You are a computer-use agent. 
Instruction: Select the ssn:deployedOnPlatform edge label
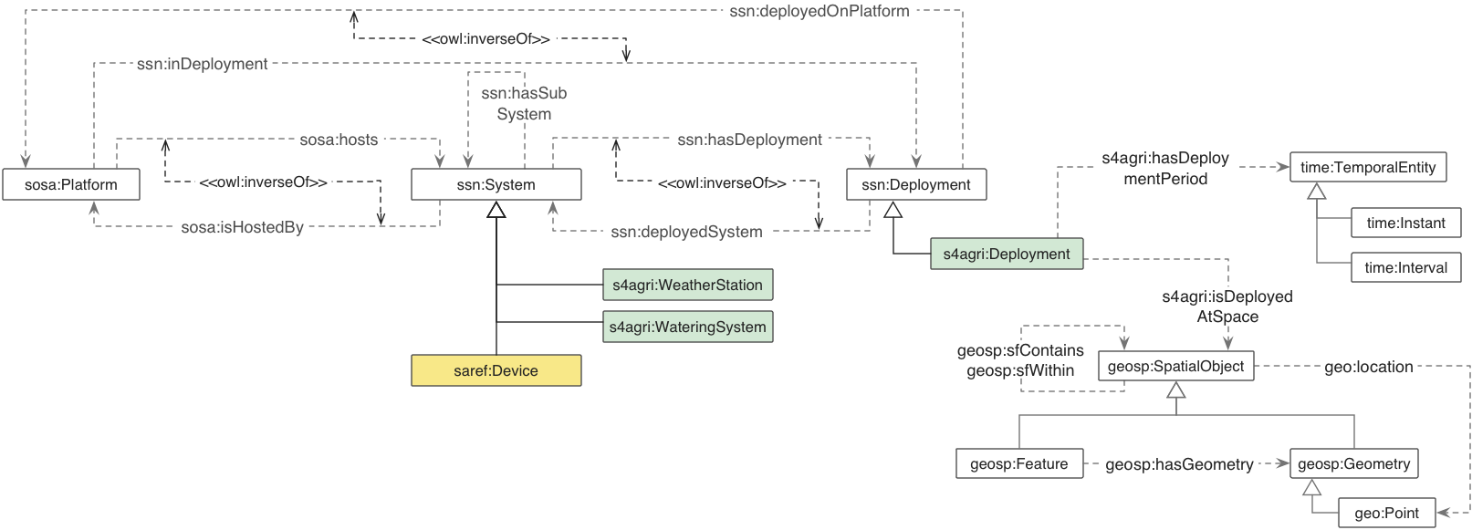(819, 12)
